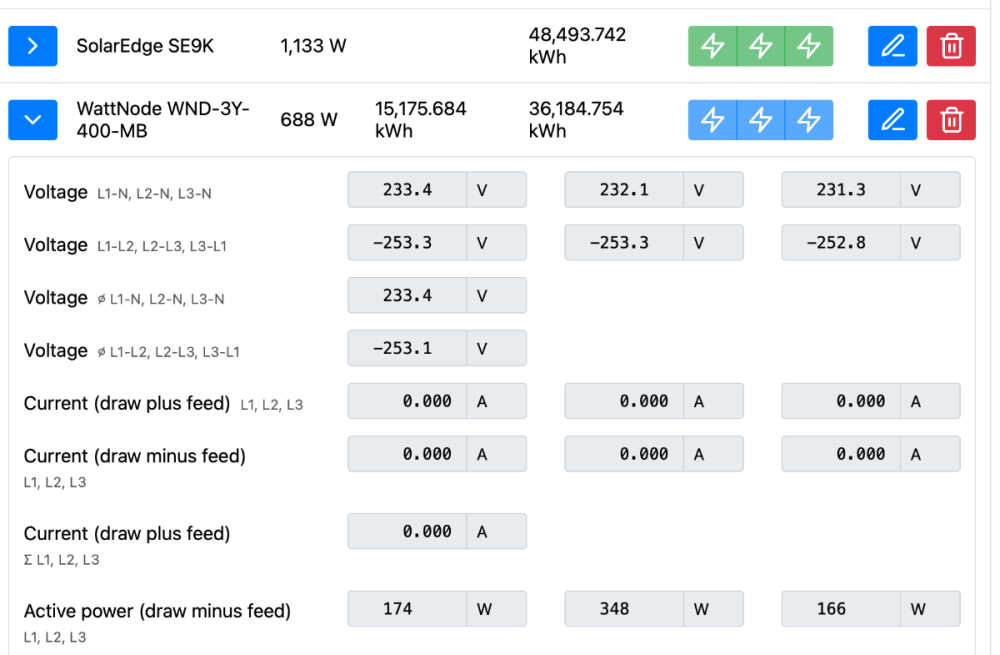The height and width of the screenshot is (655, 1000).
Task: Click the summed current draw plus feed field
Action: point(407,531)
